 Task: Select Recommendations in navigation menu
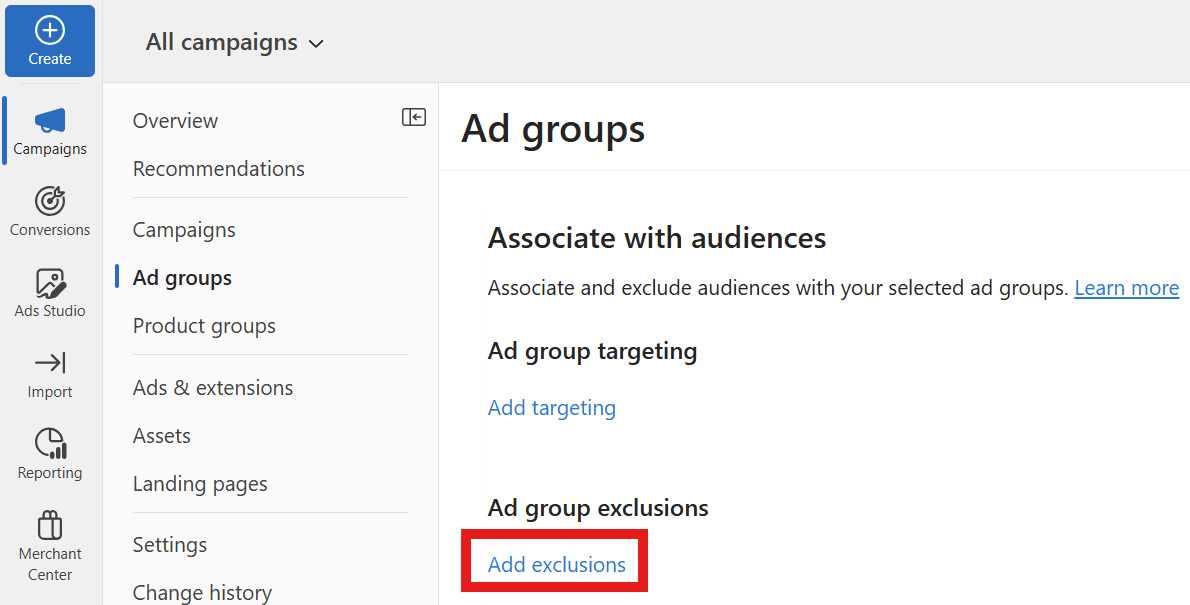(x=219, y=169)
